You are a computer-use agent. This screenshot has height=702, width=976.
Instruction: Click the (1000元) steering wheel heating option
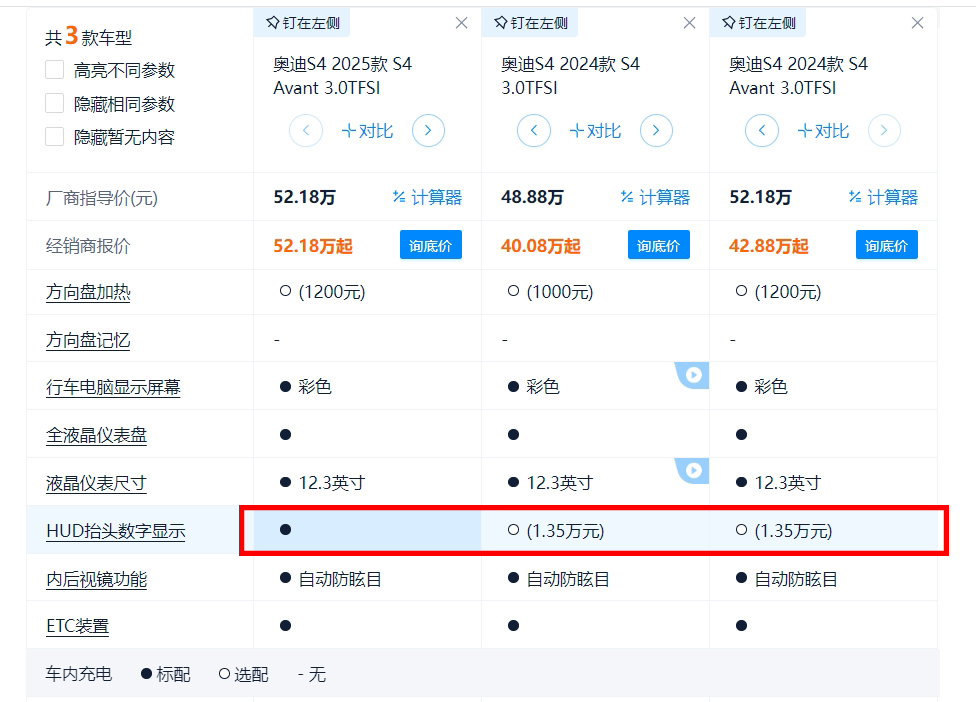[551, 292]
